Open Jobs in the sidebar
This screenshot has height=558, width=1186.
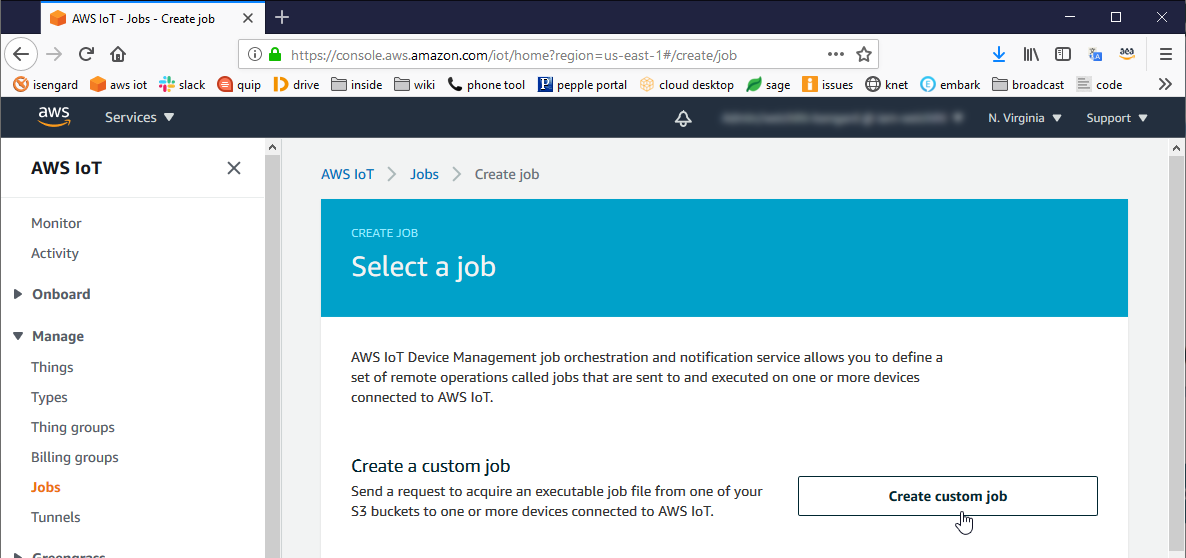[45, 488]
